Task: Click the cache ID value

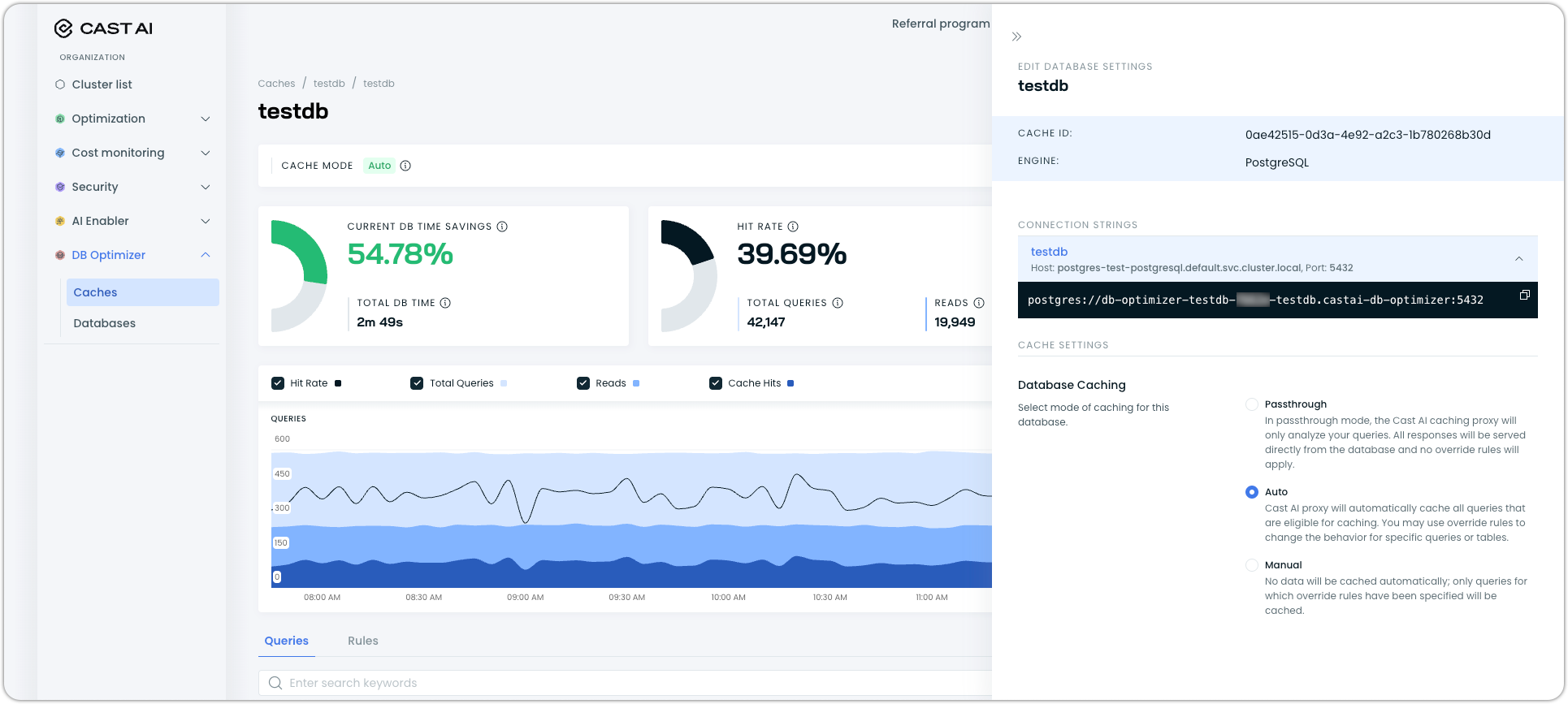Action: 1368,135
